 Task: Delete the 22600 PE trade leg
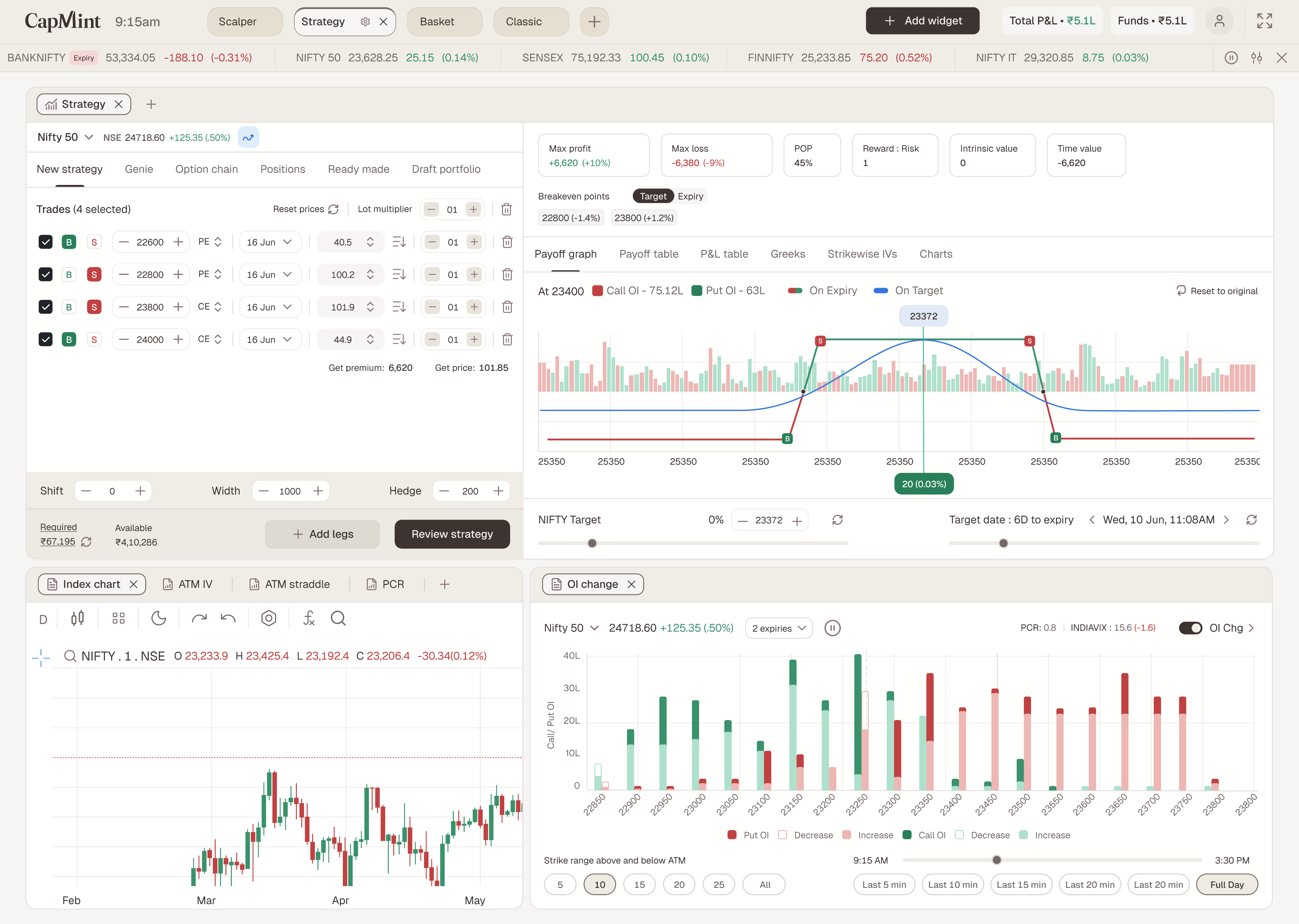[507, 242]
